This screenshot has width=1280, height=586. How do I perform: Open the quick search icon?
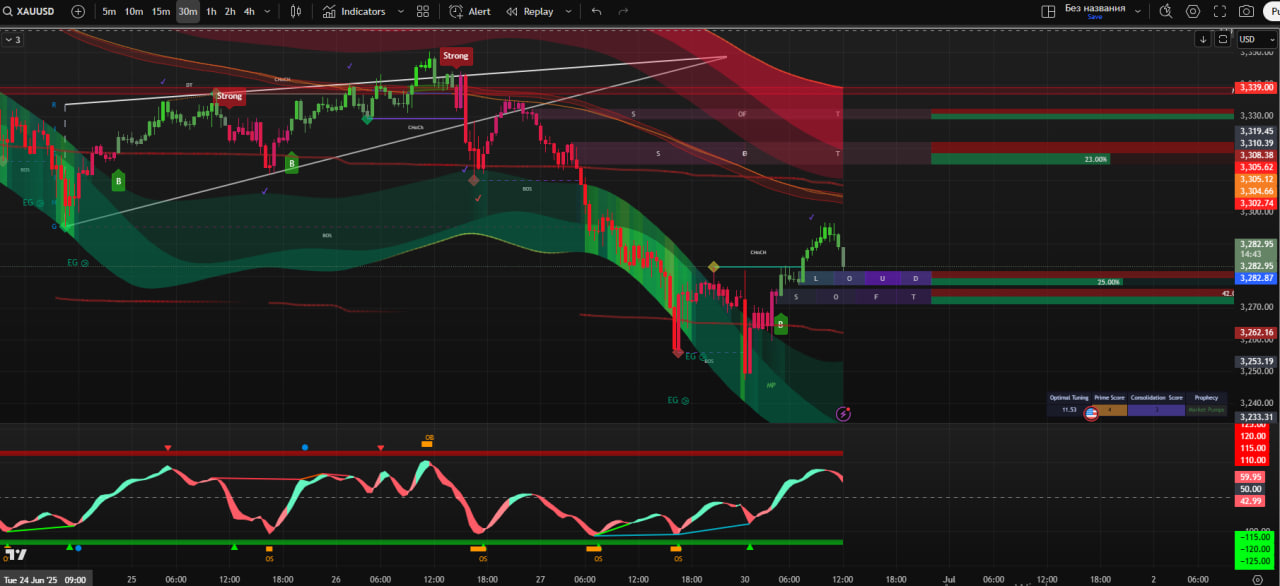click(x=1166, y=11)
